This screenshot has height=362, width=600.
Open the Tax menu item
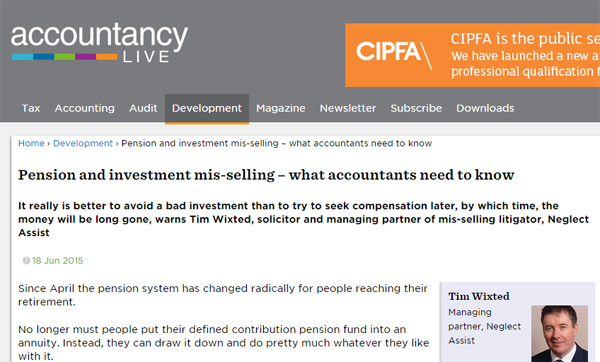31,108
